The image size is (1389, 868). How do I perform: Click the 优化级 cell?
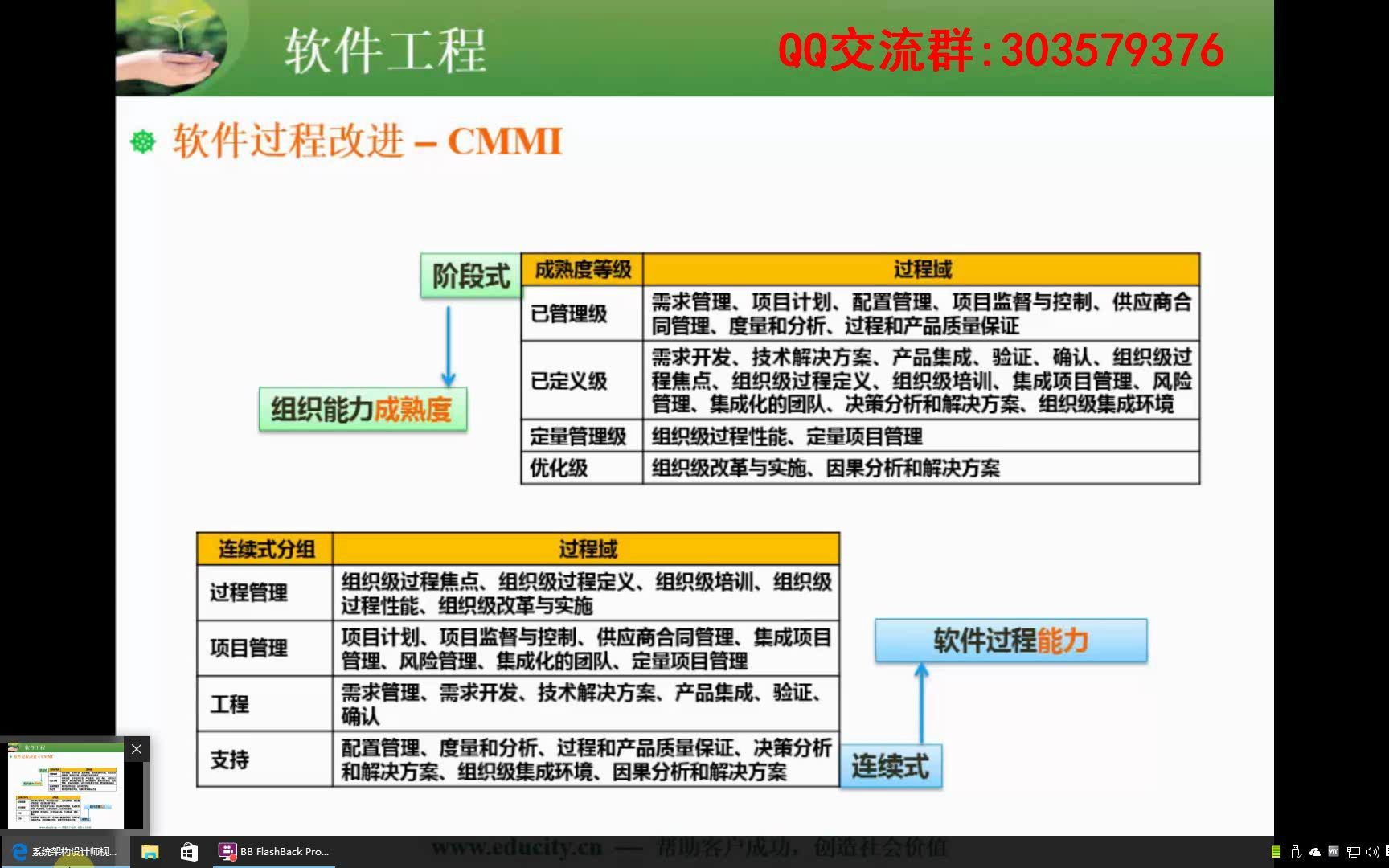tap(583, 468)
